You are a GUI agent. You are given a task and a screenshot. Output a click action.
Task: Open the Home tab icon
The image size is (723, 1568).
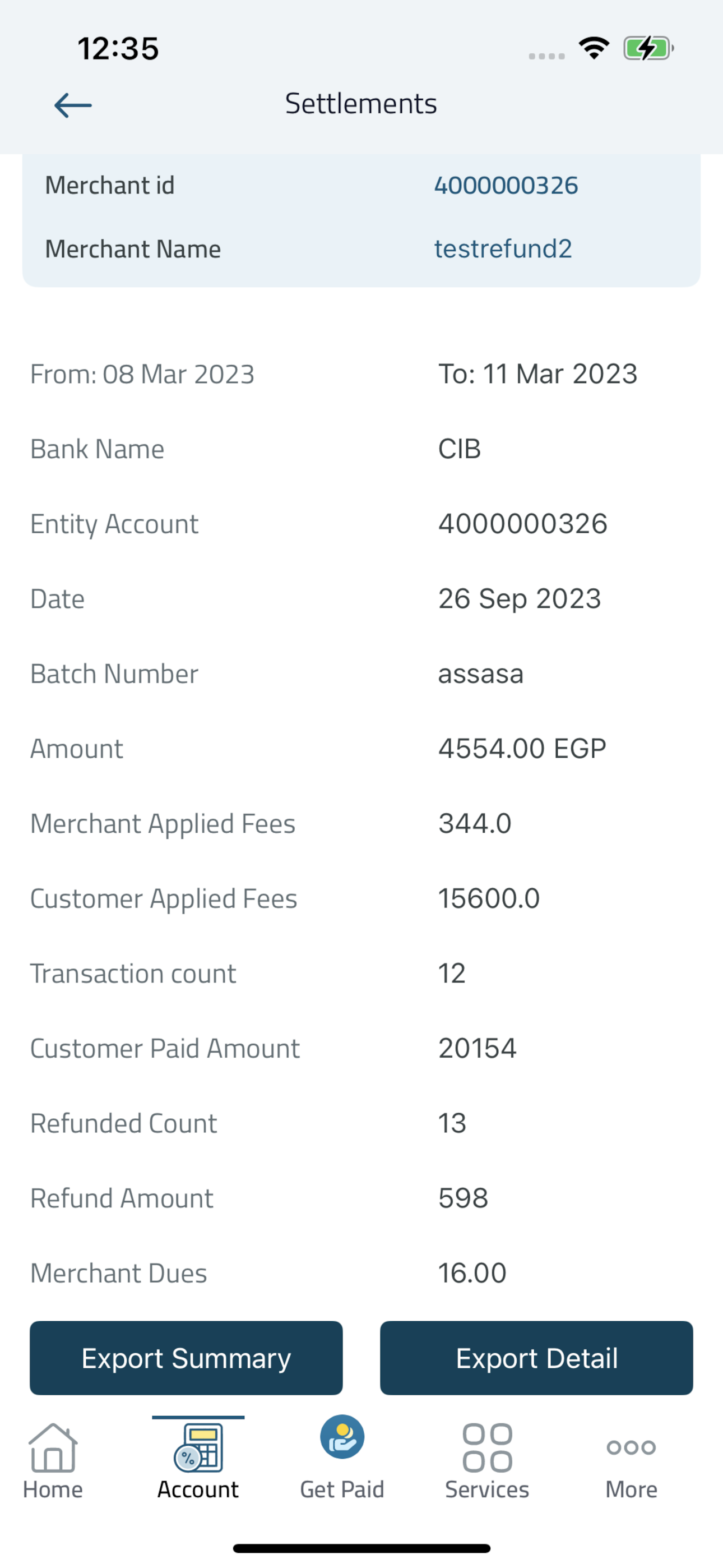(x=53, y=1447)
